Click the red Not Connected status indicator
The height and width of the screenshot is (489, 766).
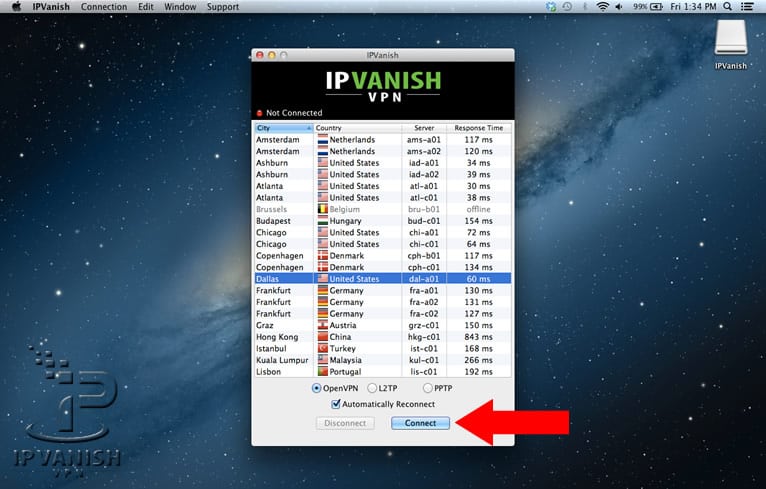pyautogui.click(x=259, y=113)
